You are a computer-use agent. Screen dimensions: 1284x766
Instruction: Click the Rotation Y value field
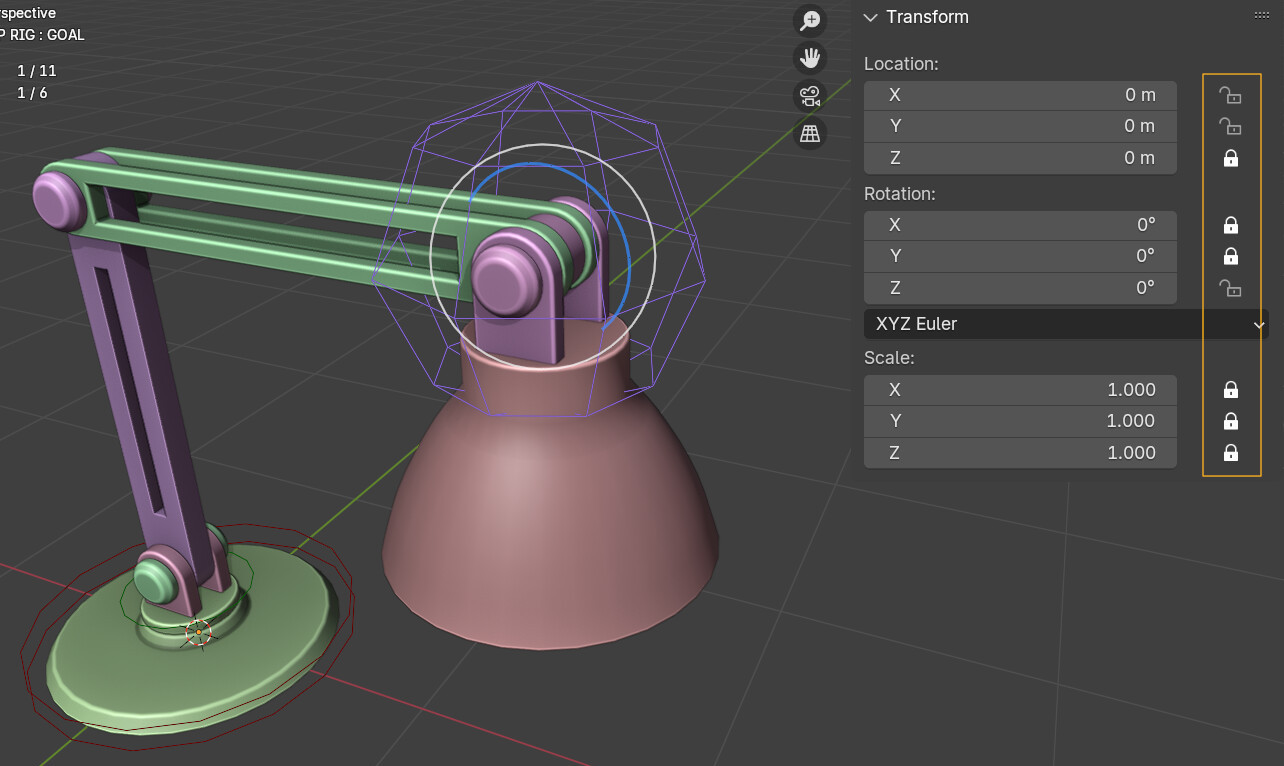click(1020, 256)
